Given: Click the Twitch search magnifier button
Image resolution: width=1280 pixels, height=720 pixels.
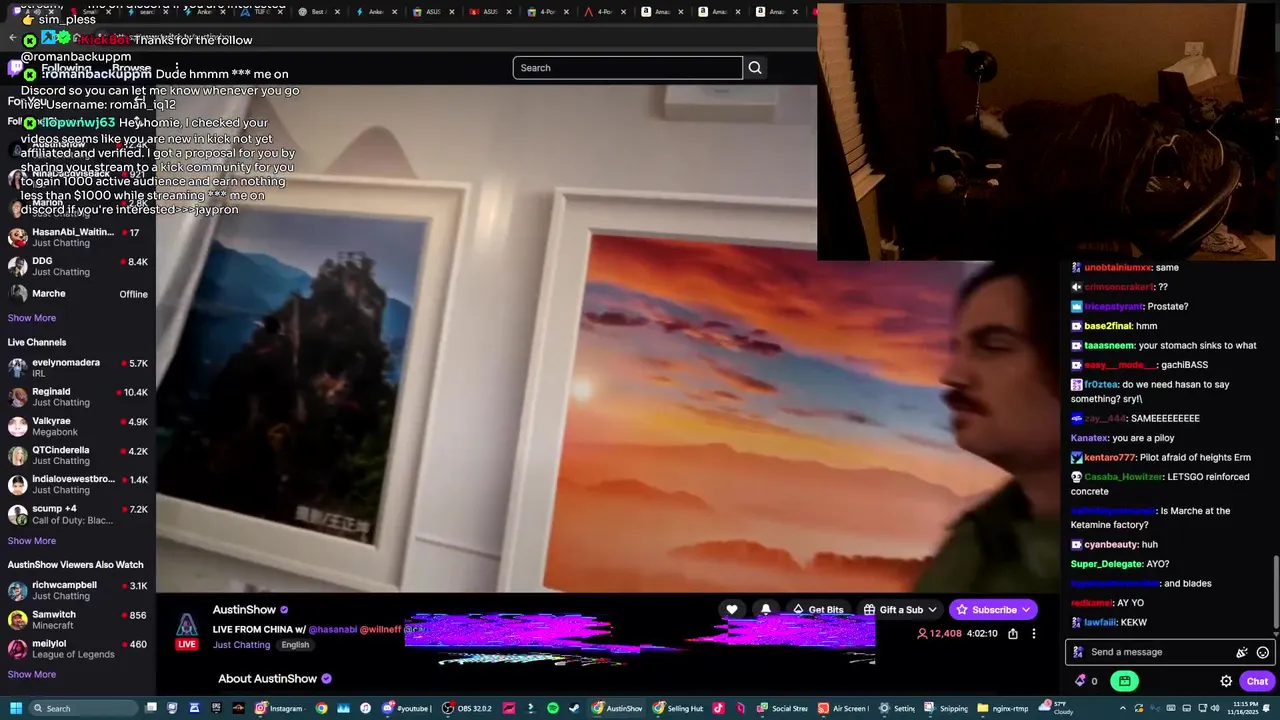Looking at the screenshot, I should (x=755, y=68).
